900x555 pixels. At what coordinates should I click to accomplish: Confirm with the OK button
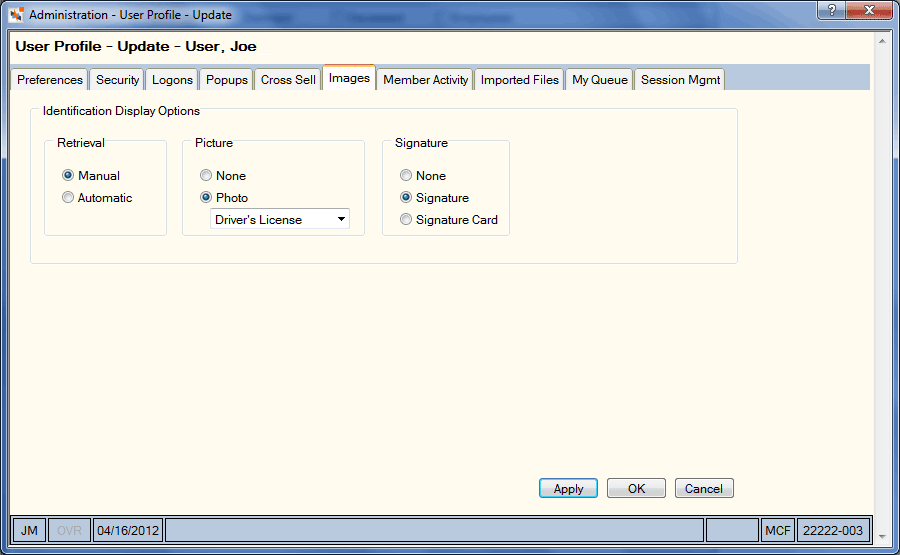(636, 488)
